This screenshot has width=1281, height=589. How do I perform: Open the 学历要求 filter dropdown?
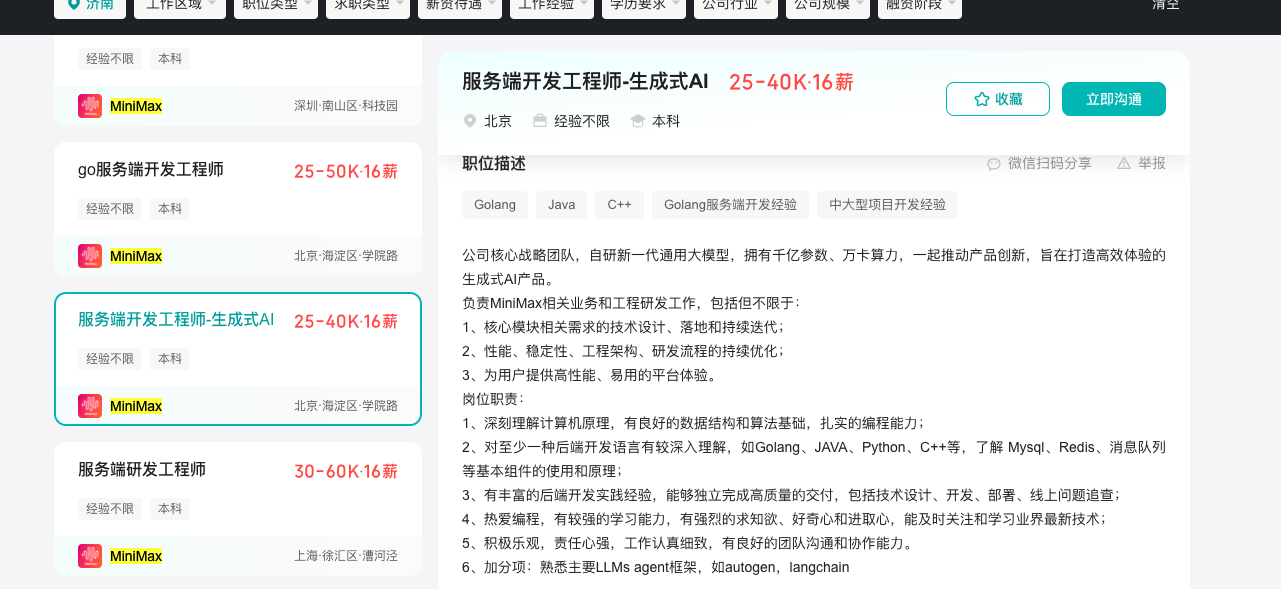pos(645,6)
